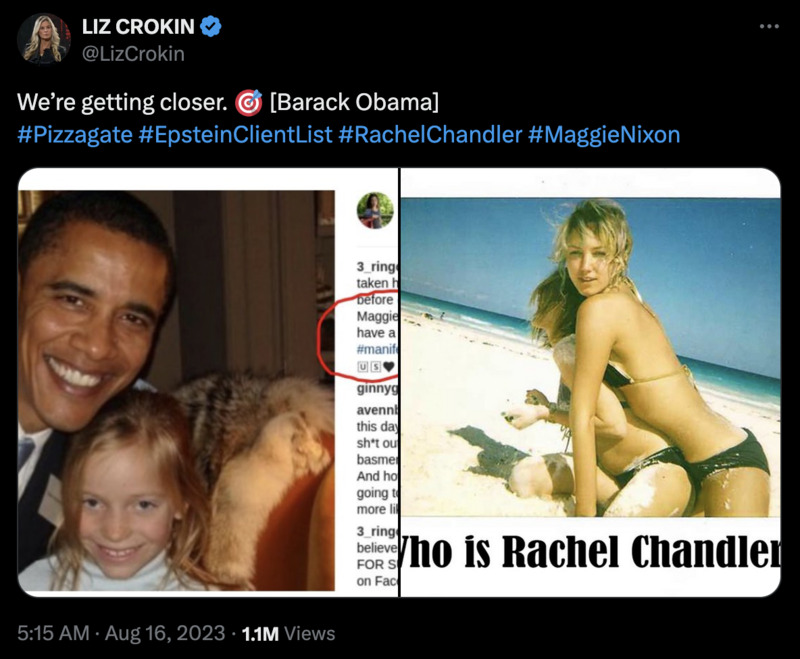Viewport: 800px width, 659px height.
Task: Click the 1.1M Views counter
Action: [288, 633]
